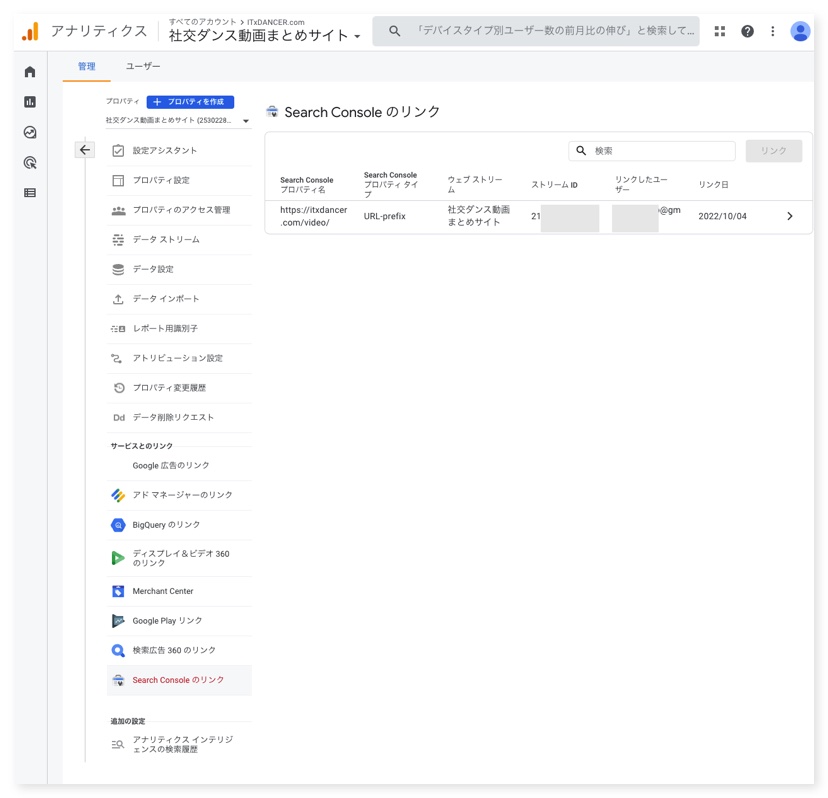Click the Google apps grid icon

719,32
